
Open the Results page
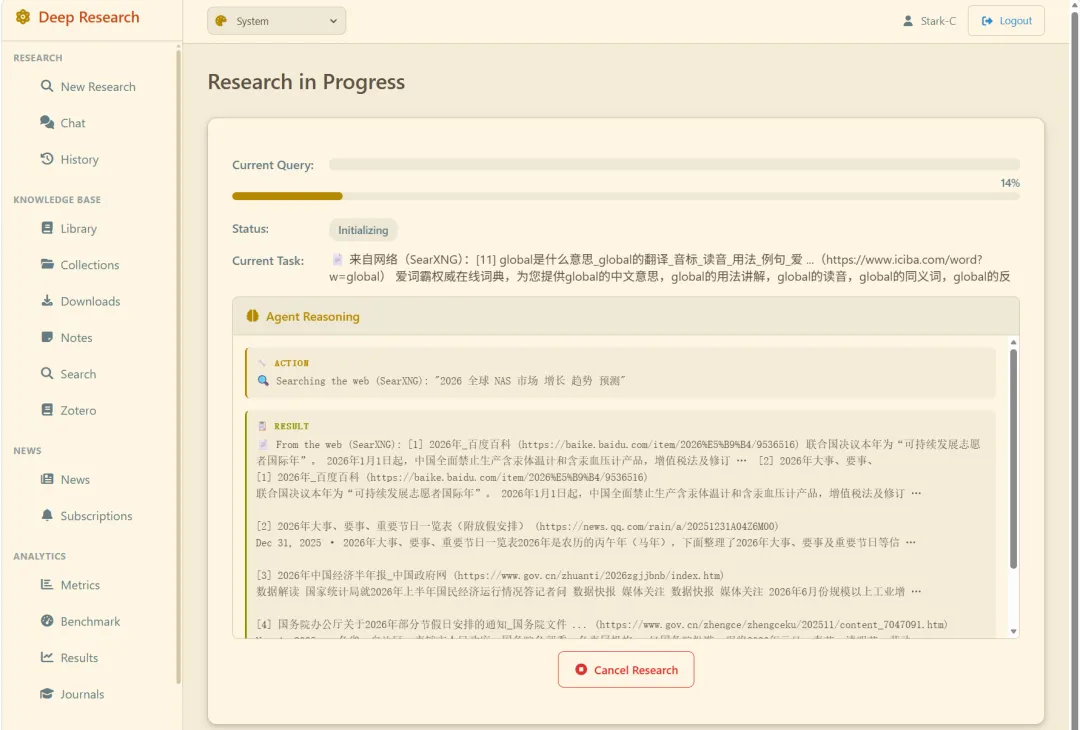point(79,658)
